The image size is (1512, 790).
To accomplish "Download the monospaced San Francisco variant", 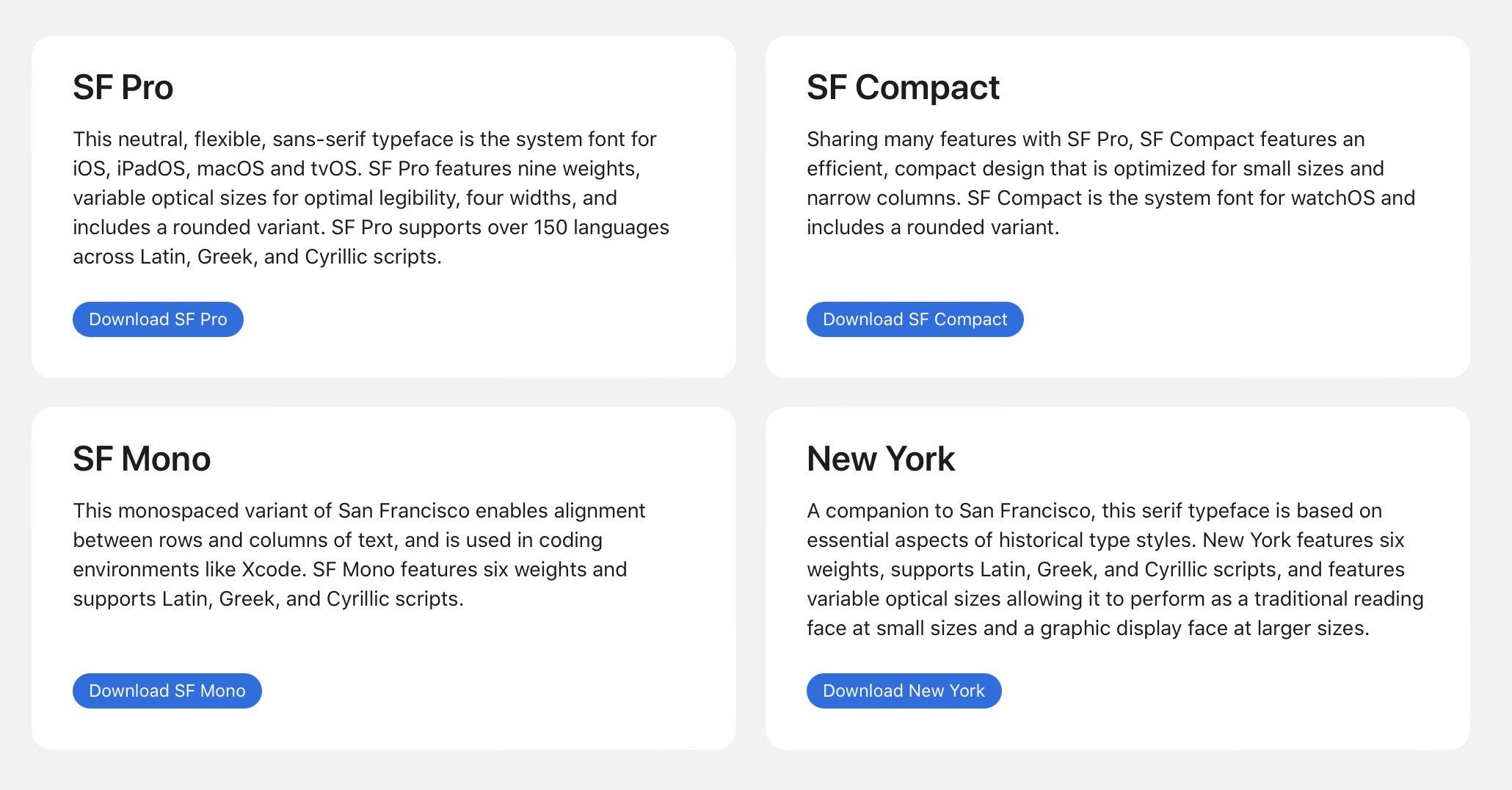I will (x=167, y=690).
